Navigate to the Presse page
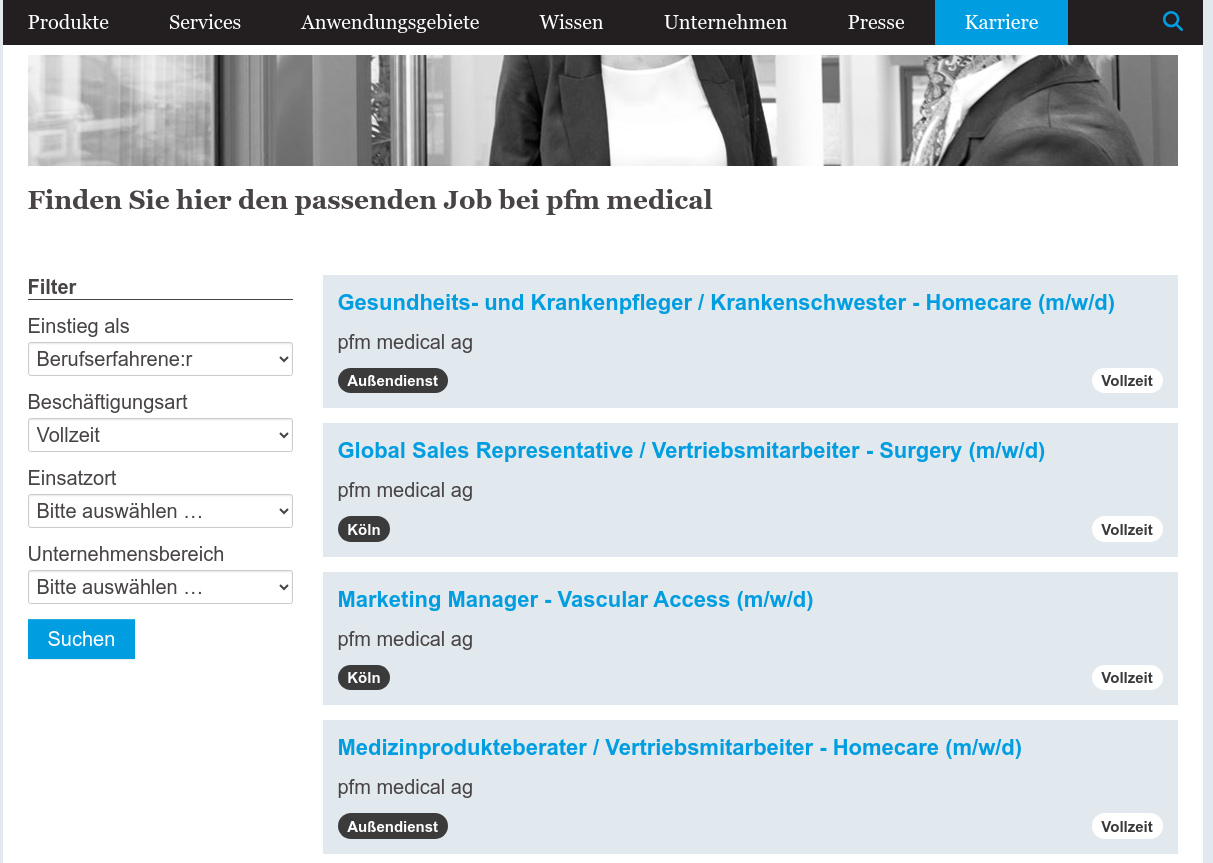 click(876, 22)
